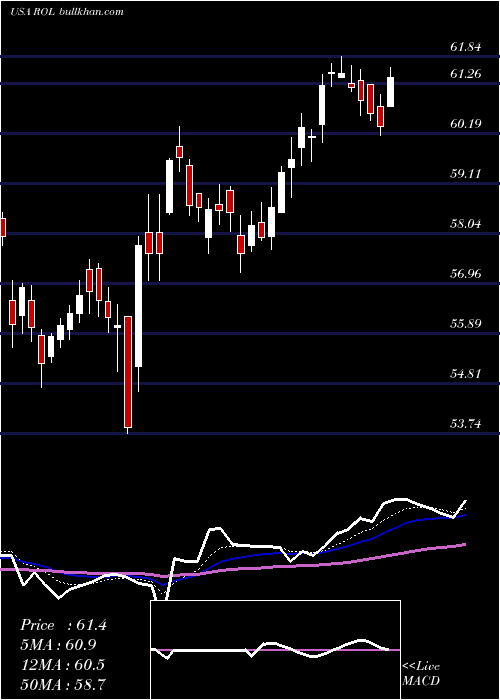Click the Price : 61.4 readout
The height and width of the screenshot is (700, 500).
[63, 625]
